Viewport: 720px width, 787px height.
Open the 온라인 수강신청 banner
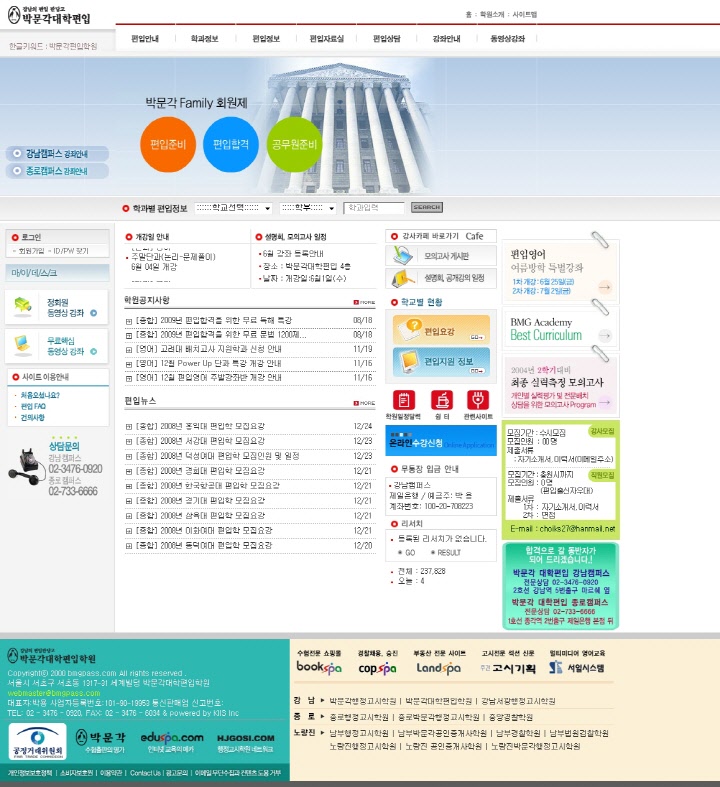(x=441, y=441)
